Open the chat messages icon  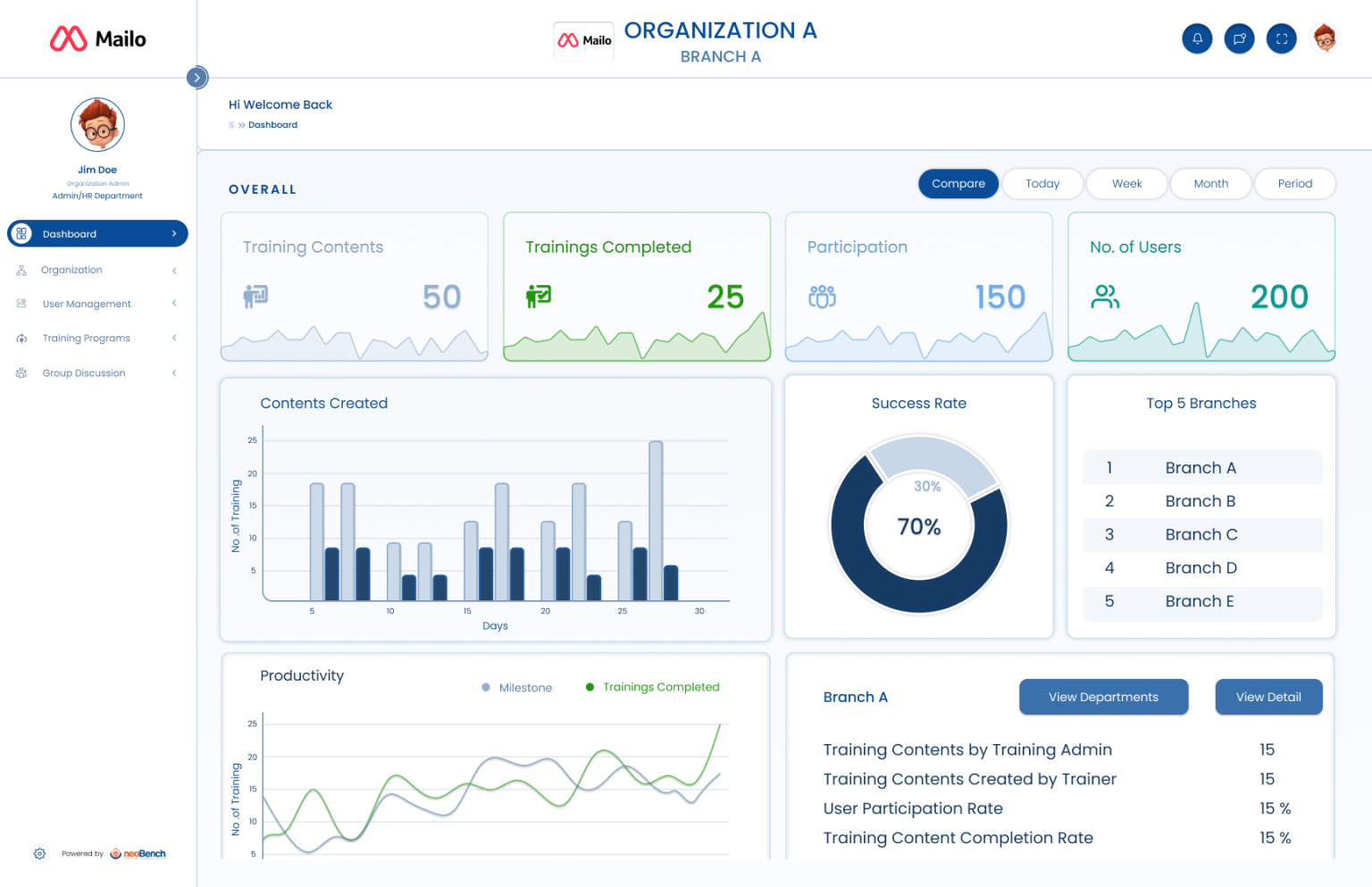pyautogui.click(x=1239, y=38)
